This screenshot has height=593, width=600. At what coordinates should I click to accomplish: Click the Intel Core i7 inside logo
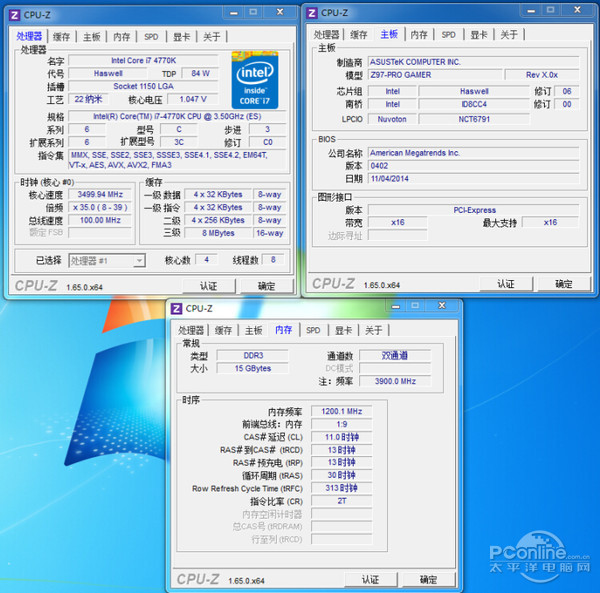point(255,80)
